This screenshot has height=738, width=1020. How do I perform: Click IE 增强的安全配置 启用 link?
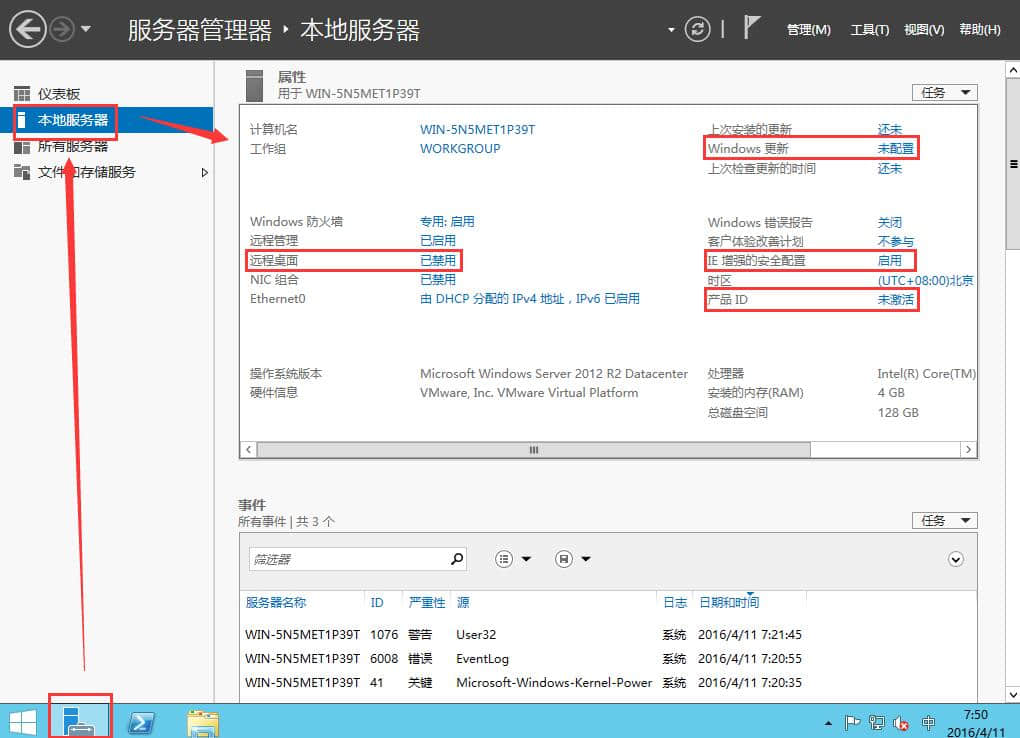[889, 261]
